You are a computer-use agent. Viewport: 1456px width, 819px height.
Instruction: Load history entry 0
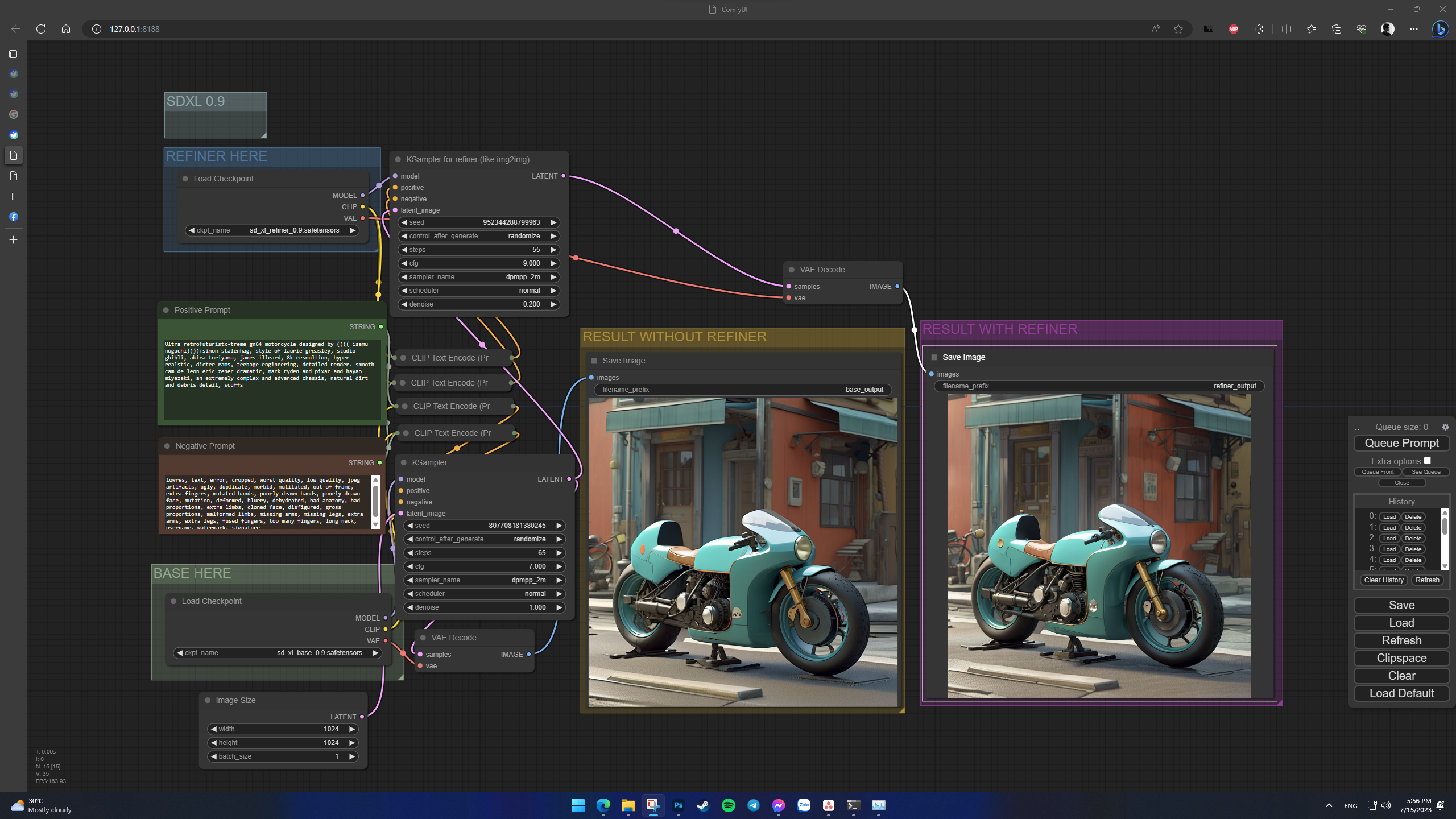coord(1389,516)
